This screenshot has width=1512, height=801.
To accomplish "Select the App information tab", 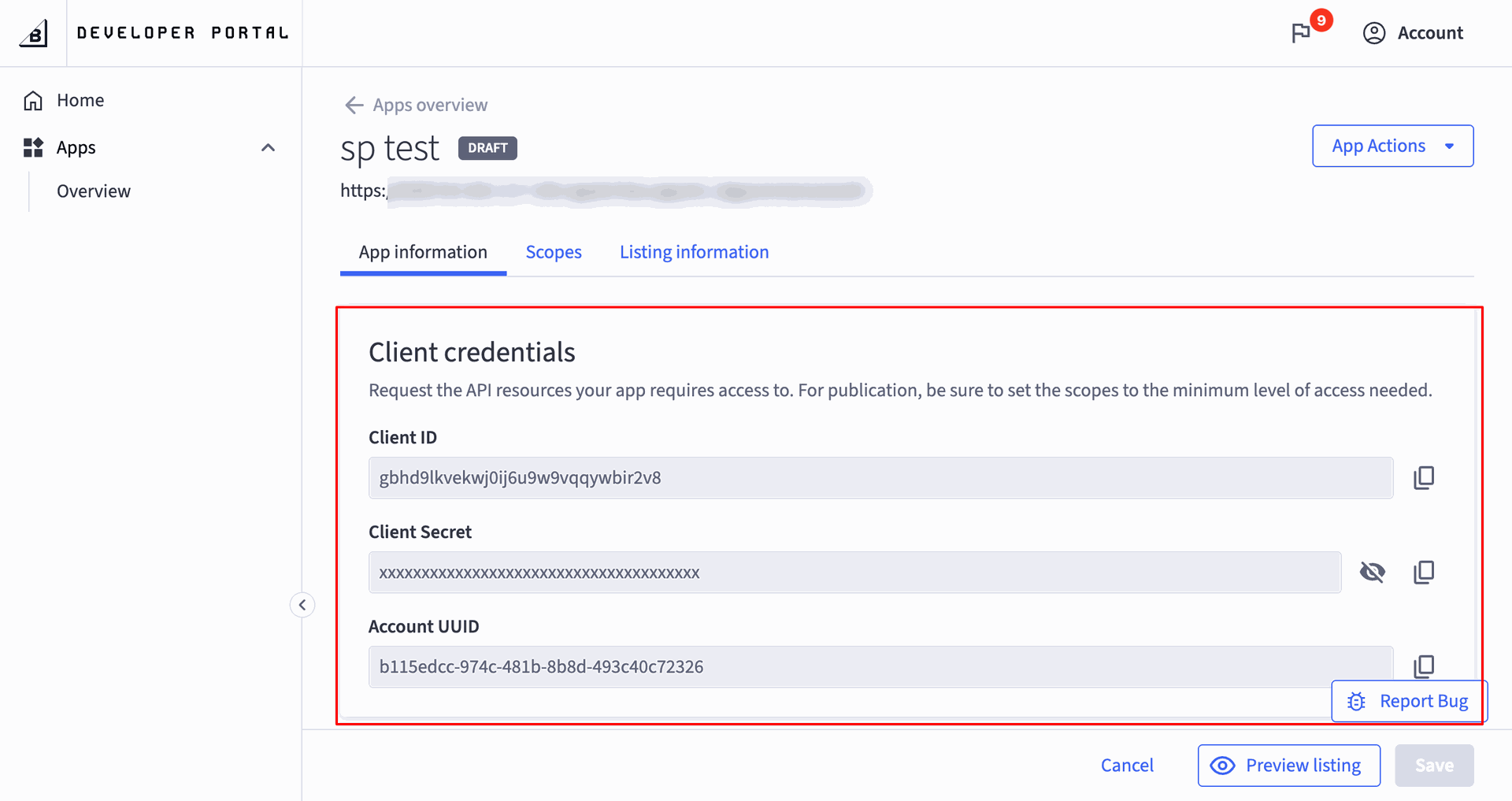I will tap(423, 252).
